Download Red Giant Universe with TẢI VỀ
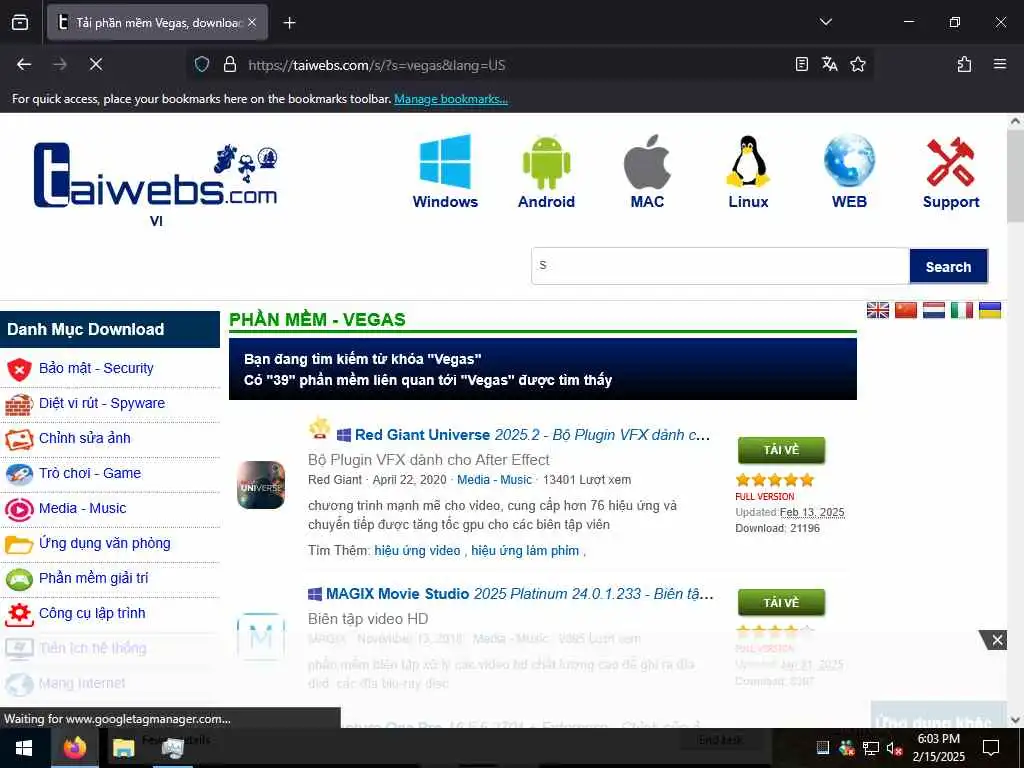Screen dimensions: 1024x768 781,450
